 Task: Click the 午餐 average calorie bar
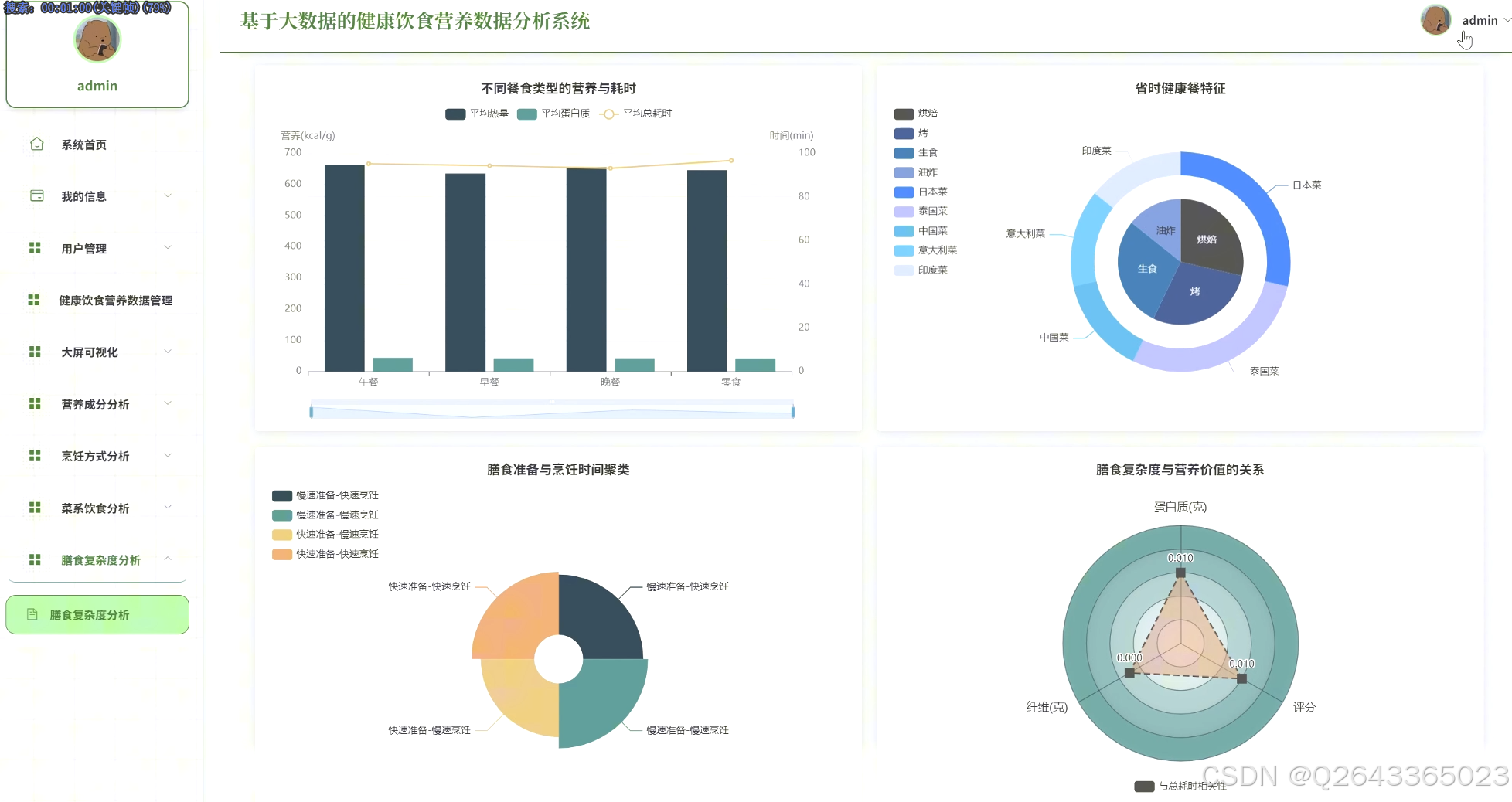344,268
